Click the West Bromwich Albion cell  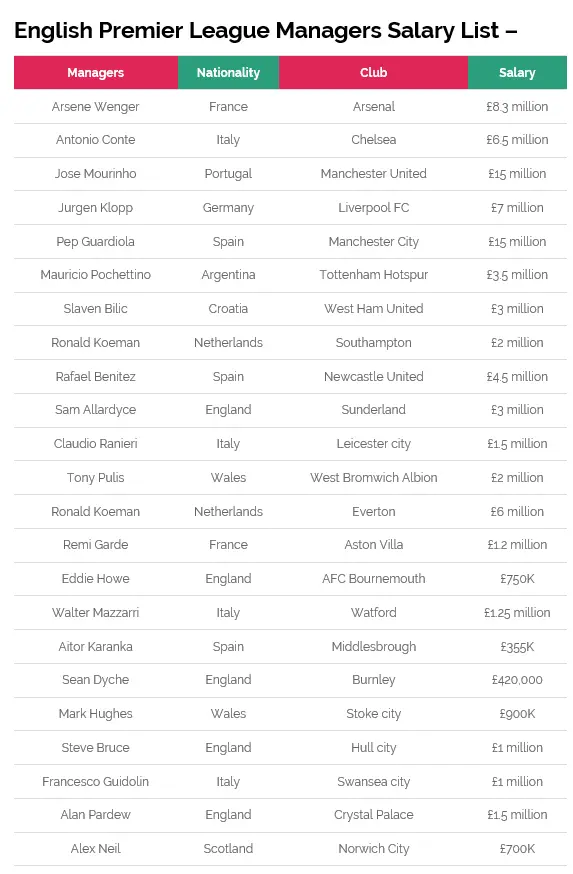[373, 478]
